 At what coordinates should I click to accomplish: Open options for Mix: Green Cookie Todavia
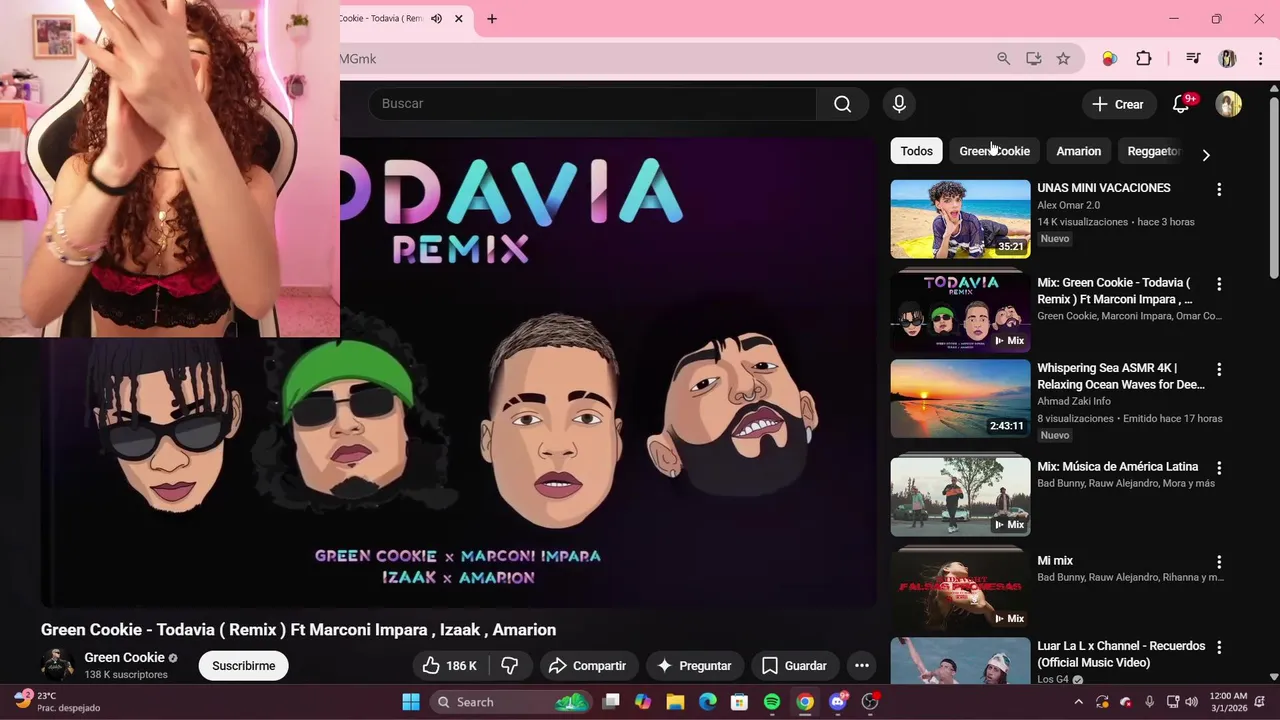[x=1219, y=284]
